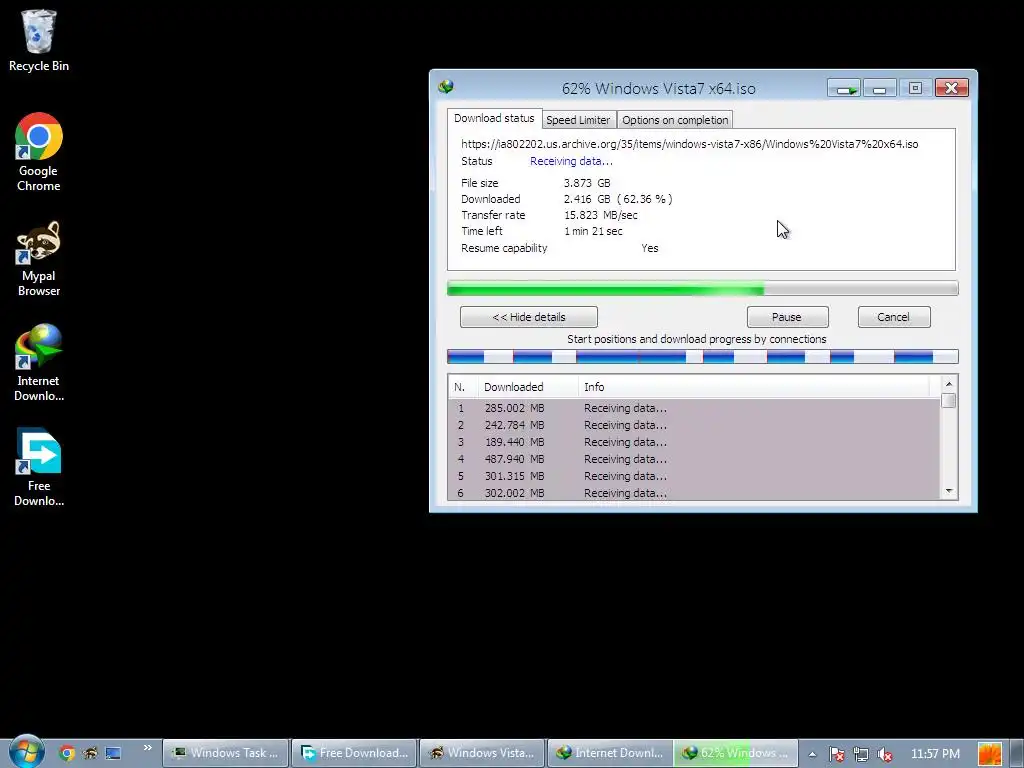Viewport: 1024px width, 768px height.
Task: Click the muted volume tray icon
Action: [x=885, y=754]
